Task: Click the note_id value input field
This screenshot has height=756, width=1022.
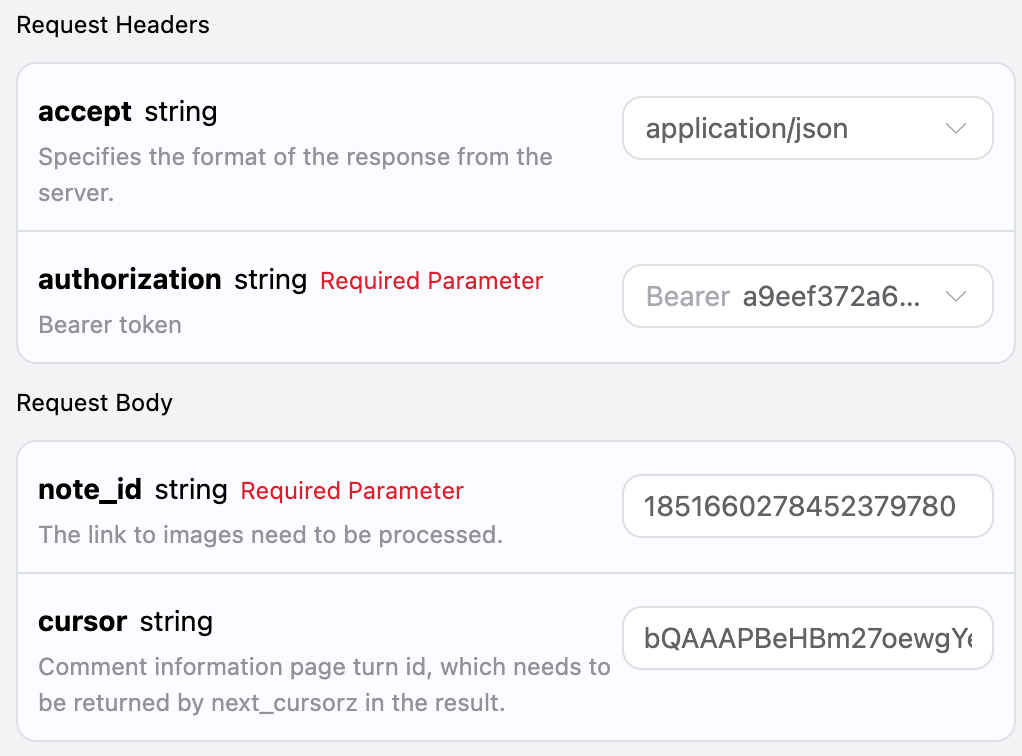Action: pos(806,506)
